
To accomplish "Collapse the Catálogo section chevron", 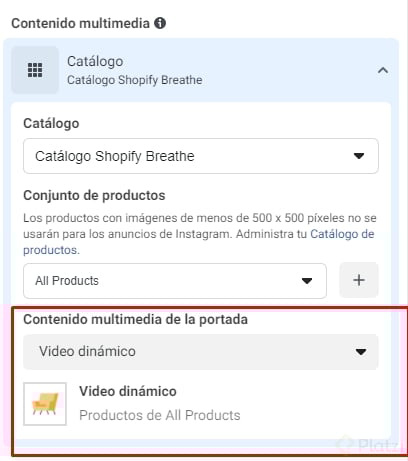I will 383,70.
